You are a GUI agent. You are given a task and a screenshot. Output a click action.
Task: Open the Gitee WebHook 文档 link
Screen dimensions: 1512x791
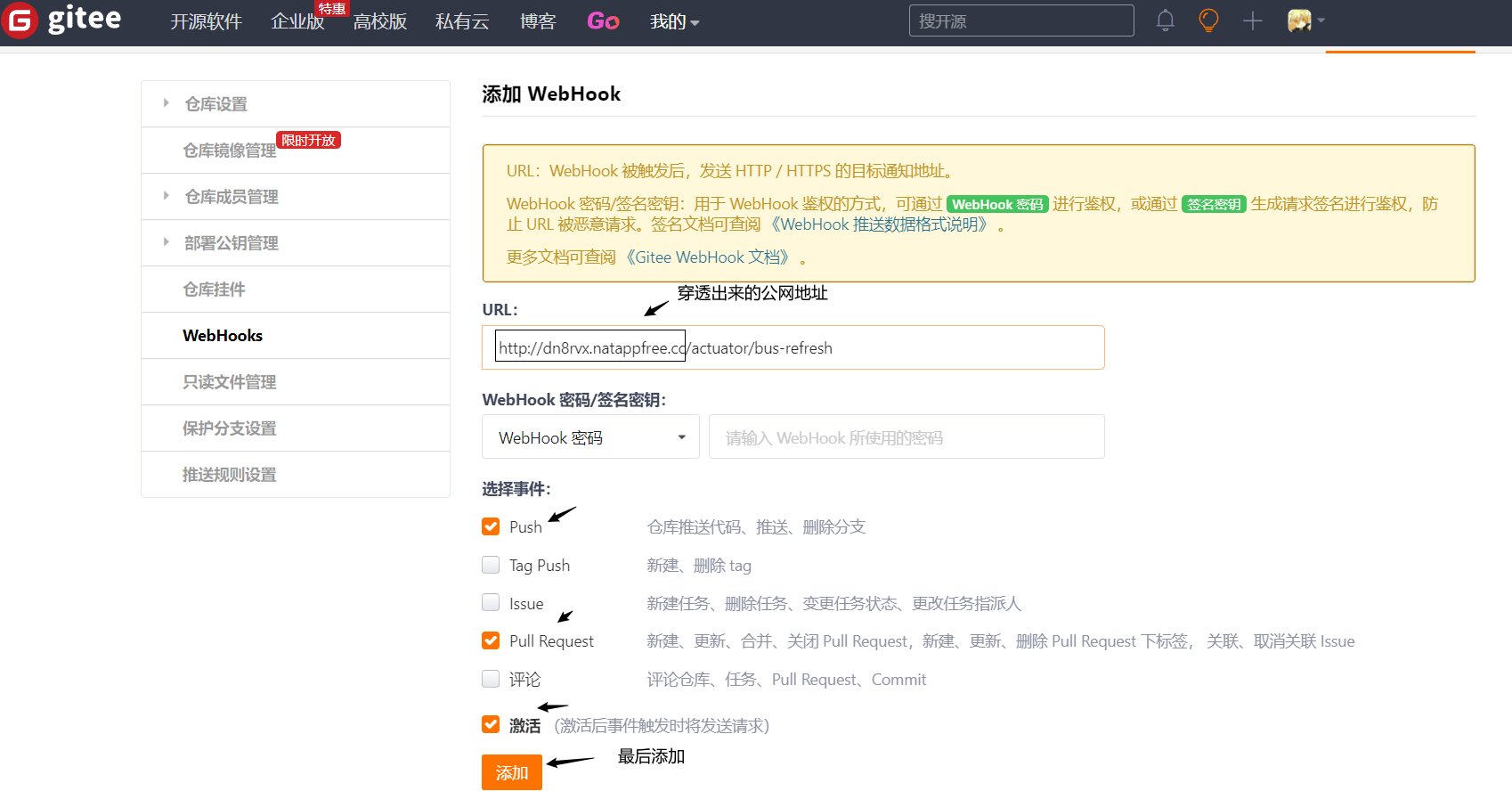tap(708, 257)
